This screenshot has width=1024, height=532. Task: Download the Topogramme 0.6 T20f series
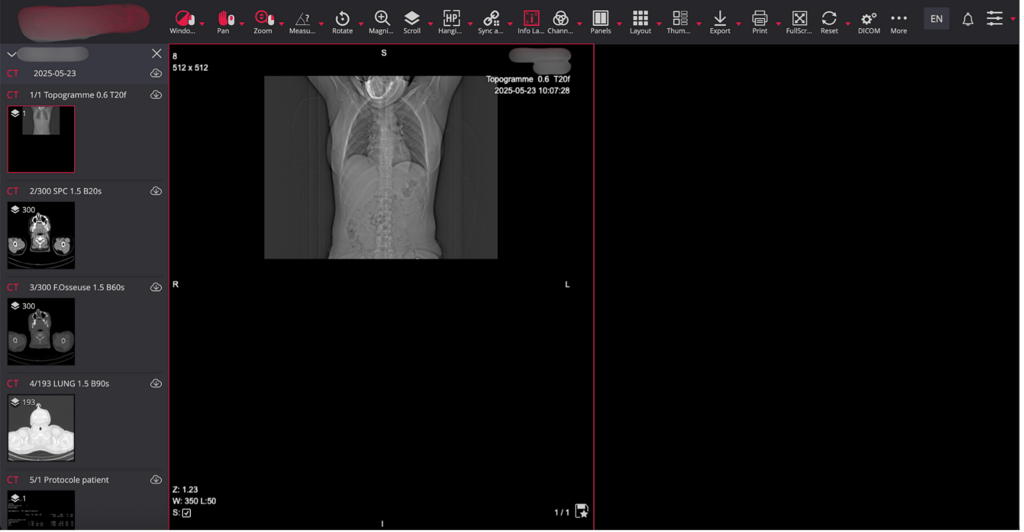click(156, 95)
